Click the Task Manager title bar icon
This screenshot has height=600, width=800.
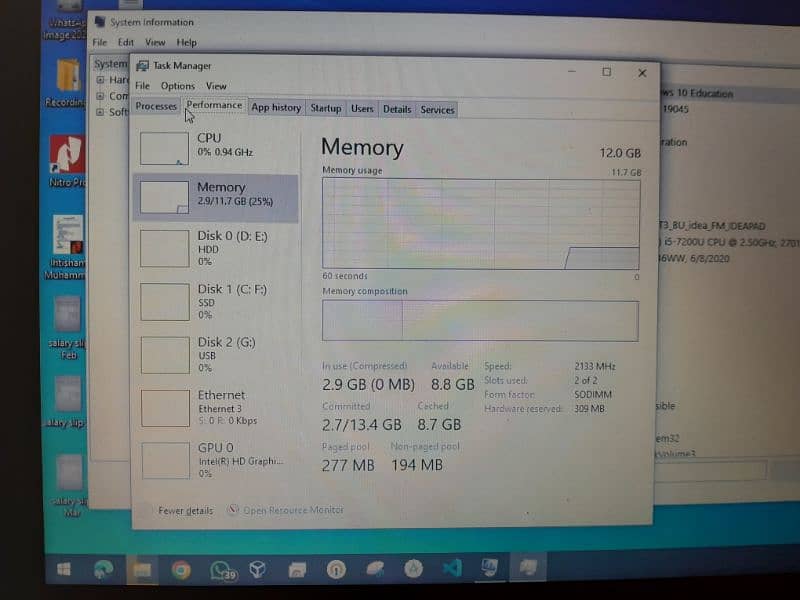click(142, 66)
